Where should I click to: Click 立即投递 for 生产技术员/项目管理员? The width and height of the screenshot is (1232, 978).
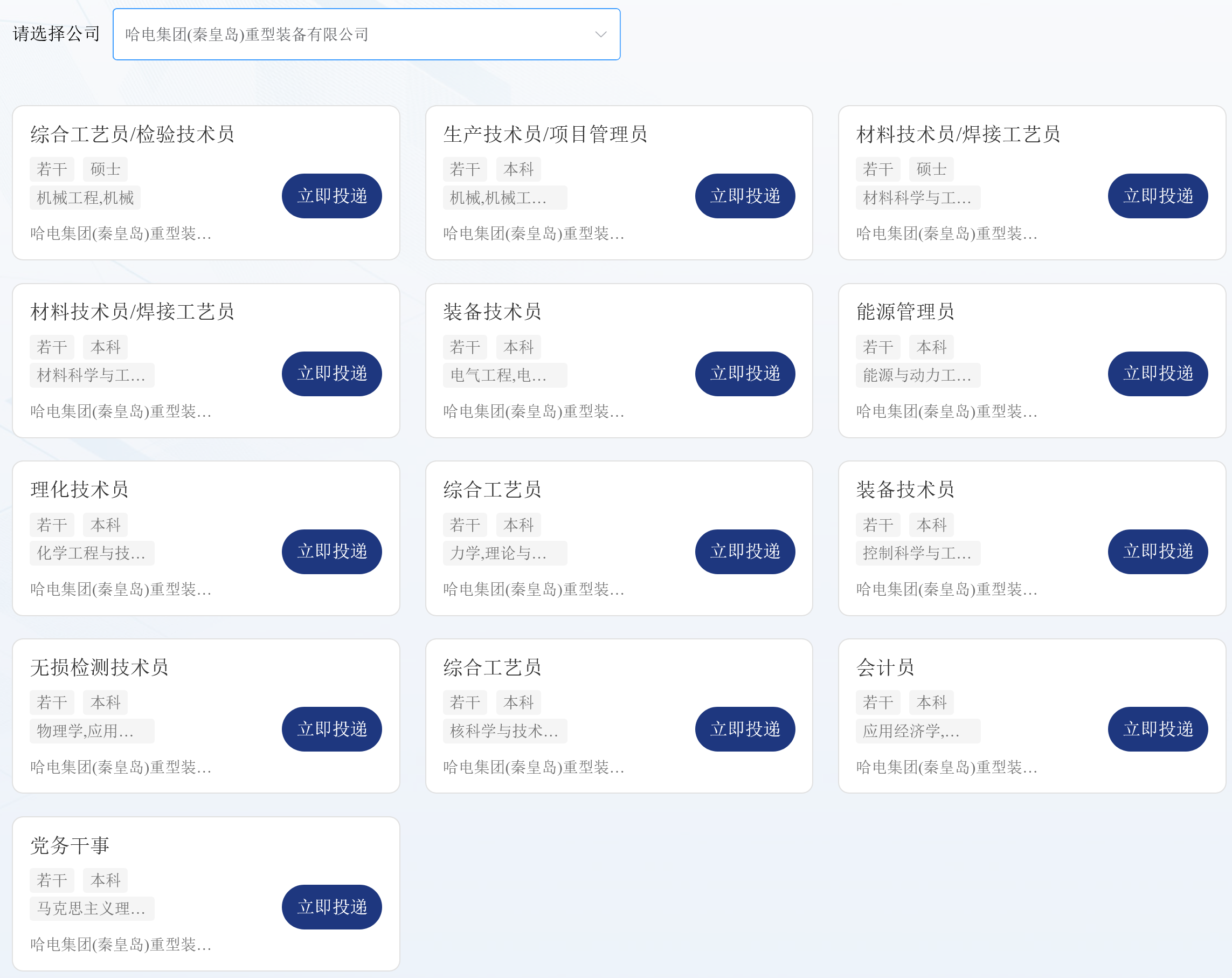tap(745, 196)
